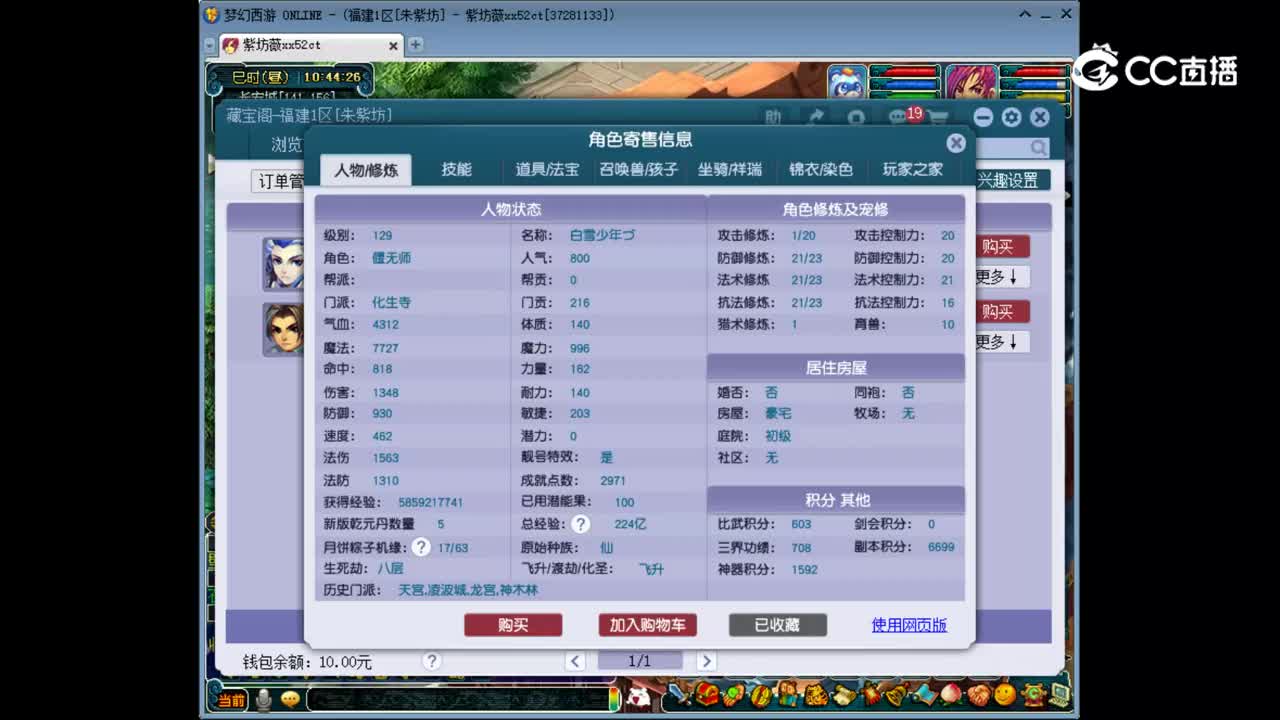
Task: Click the 已收藏 button
Action: [x=777, y=625]
